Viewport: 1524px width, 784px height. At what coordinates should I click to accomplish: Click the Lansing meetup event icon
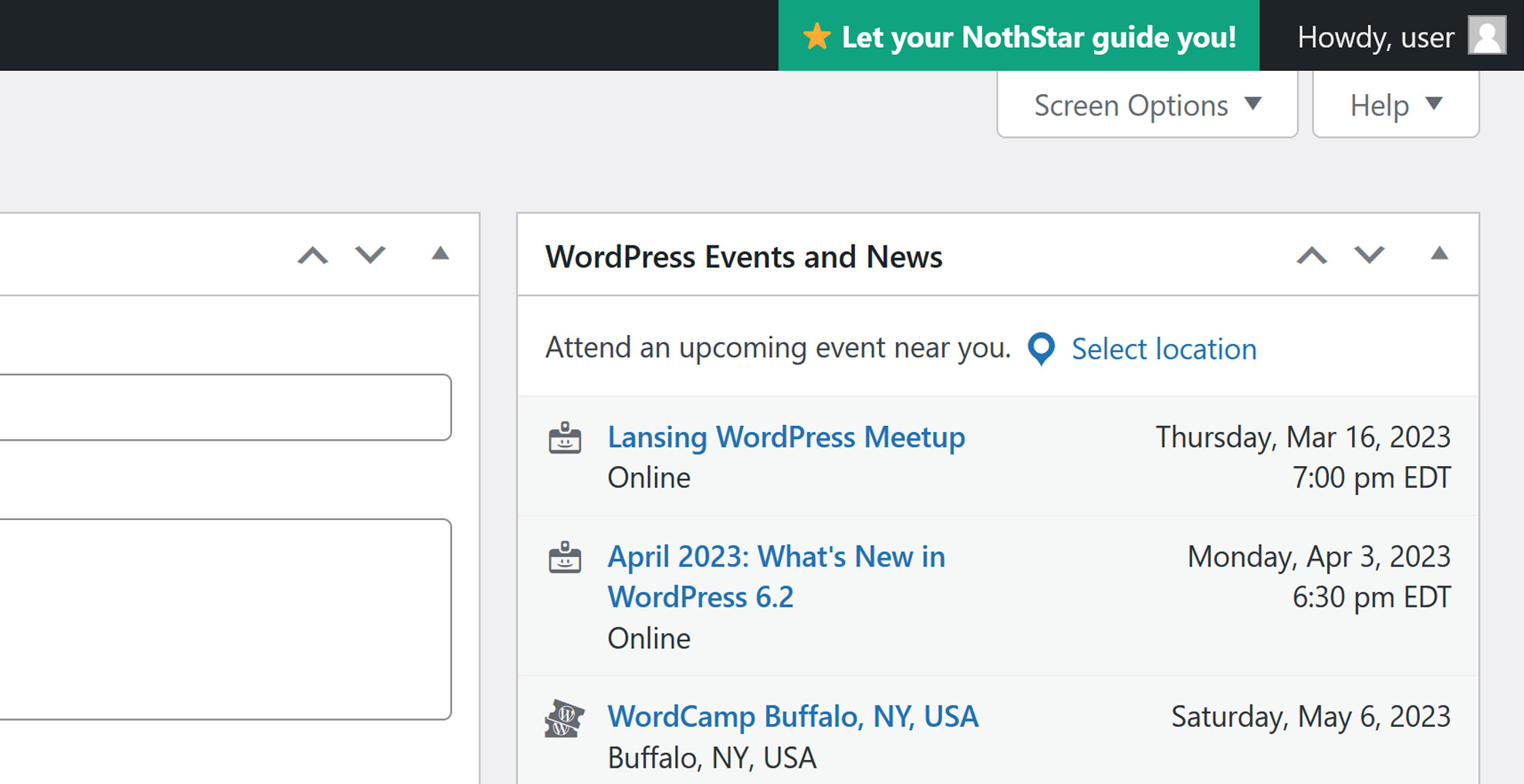click(565, 438)
